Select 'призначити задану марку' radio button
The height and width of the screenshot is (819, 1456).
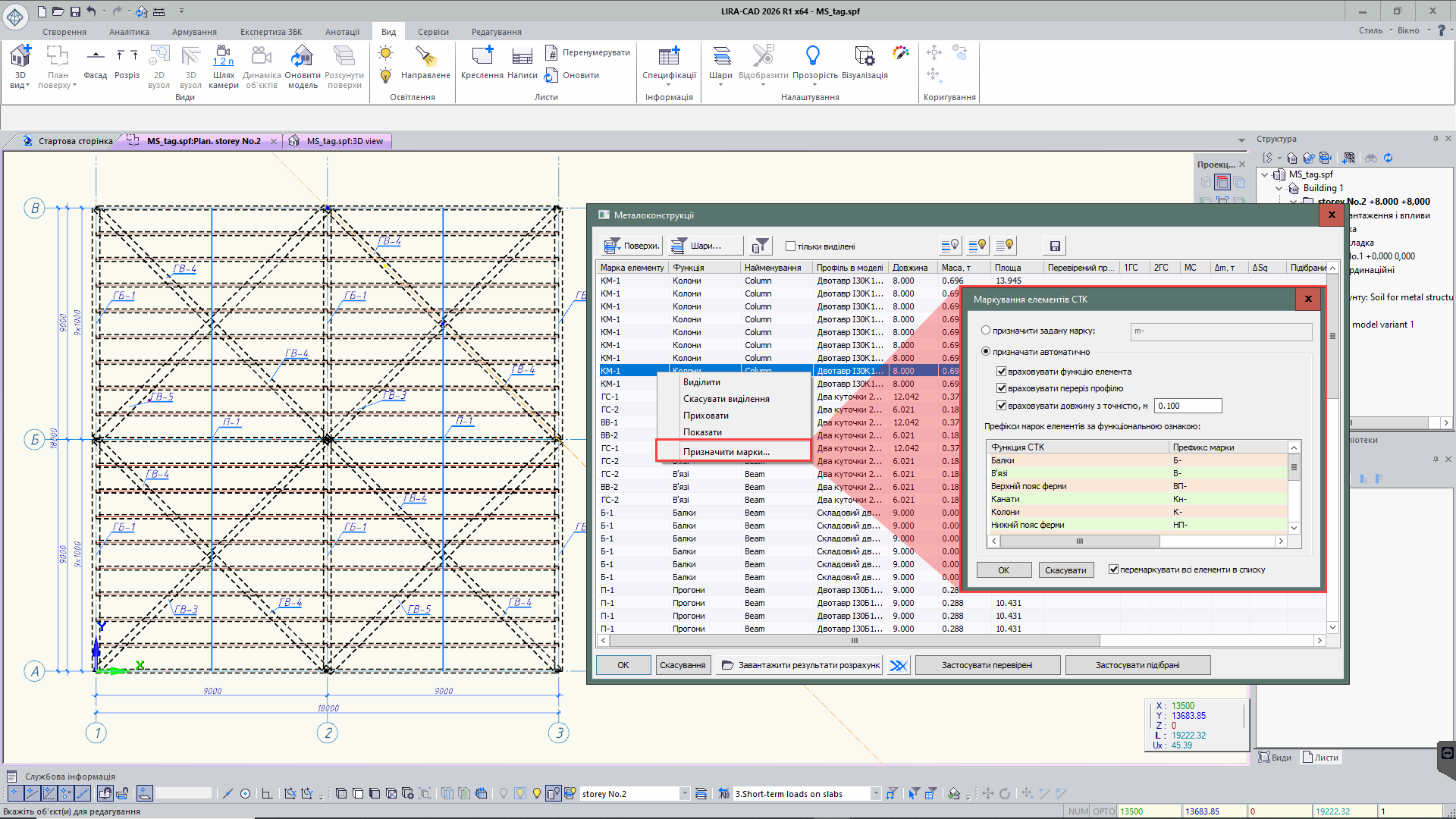click(x=986, y=331)
